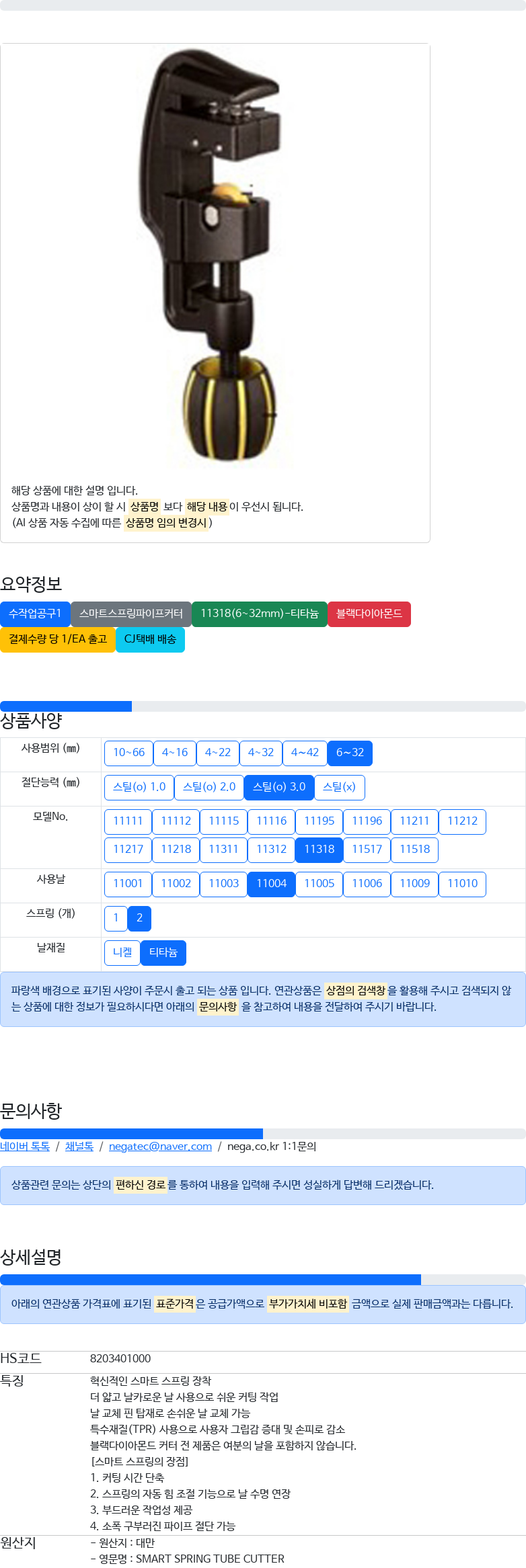Pick the highlighted model 11318
The width and height of the screenshot is (526, 1568).
point(319,850)
